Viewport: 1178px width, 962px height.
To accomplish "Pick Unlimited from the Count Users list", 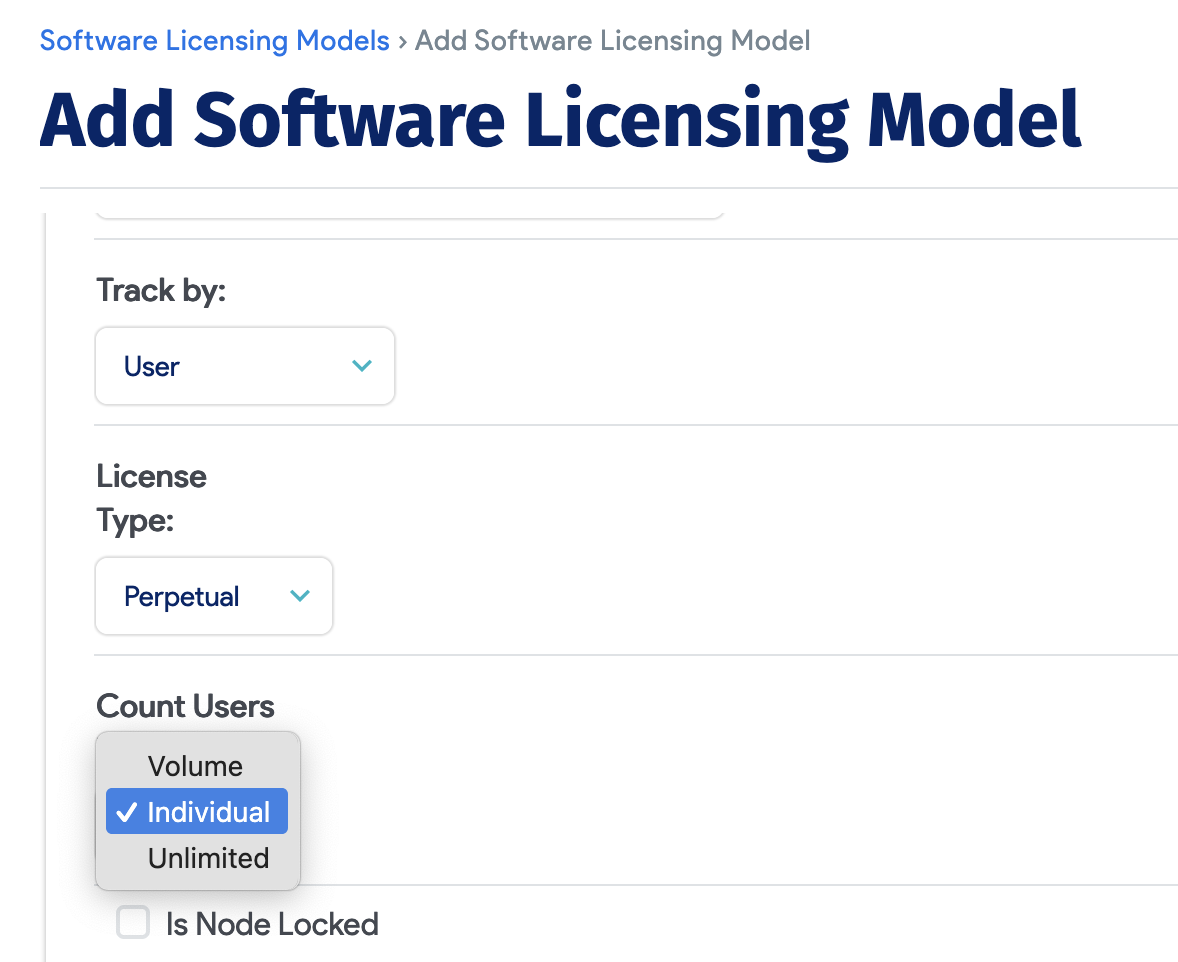I will coord(208,858).
